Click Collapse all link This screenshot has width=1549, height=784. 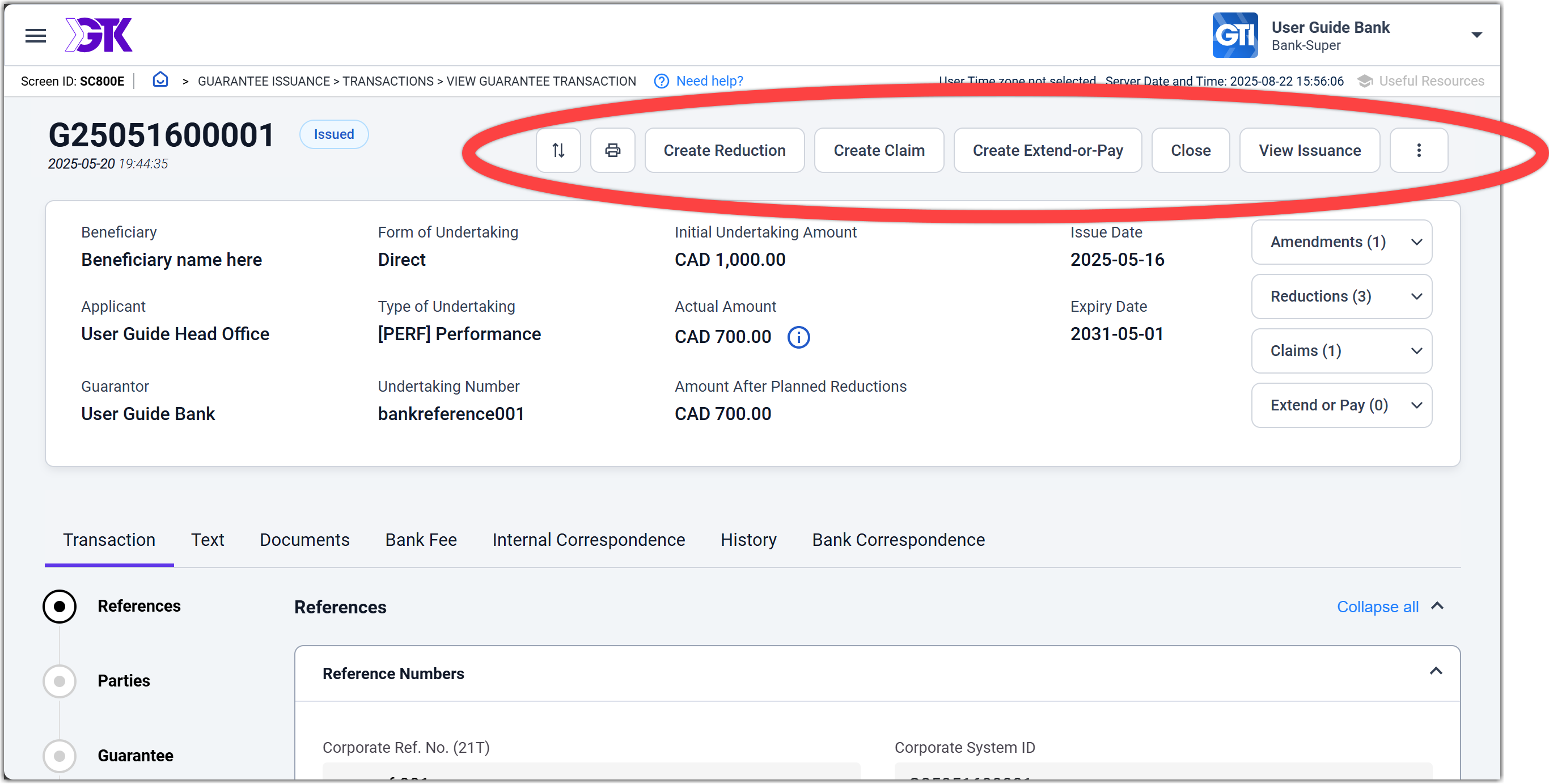pyautogui.click(x=1378, y=607)
